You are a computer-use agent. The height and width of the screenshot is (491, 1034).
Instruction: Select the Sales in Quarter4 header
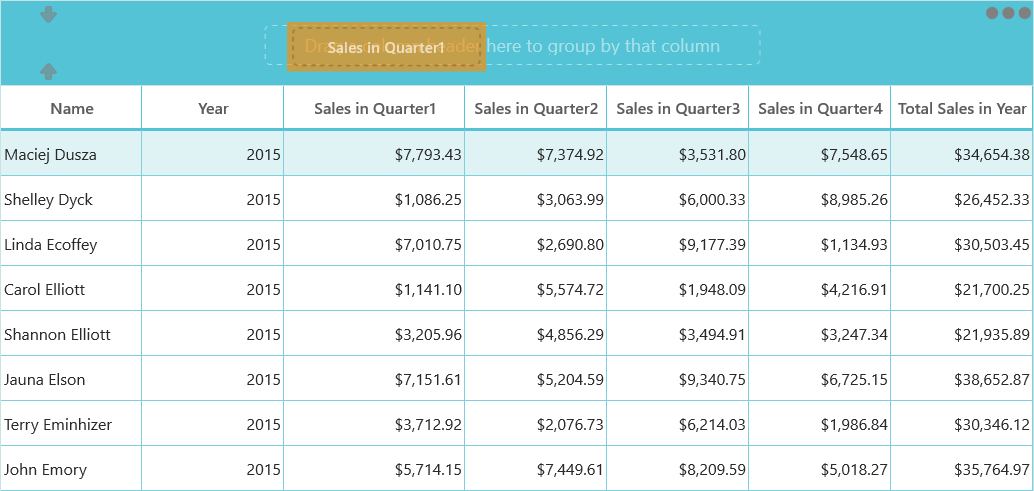[x=820, y=108]
